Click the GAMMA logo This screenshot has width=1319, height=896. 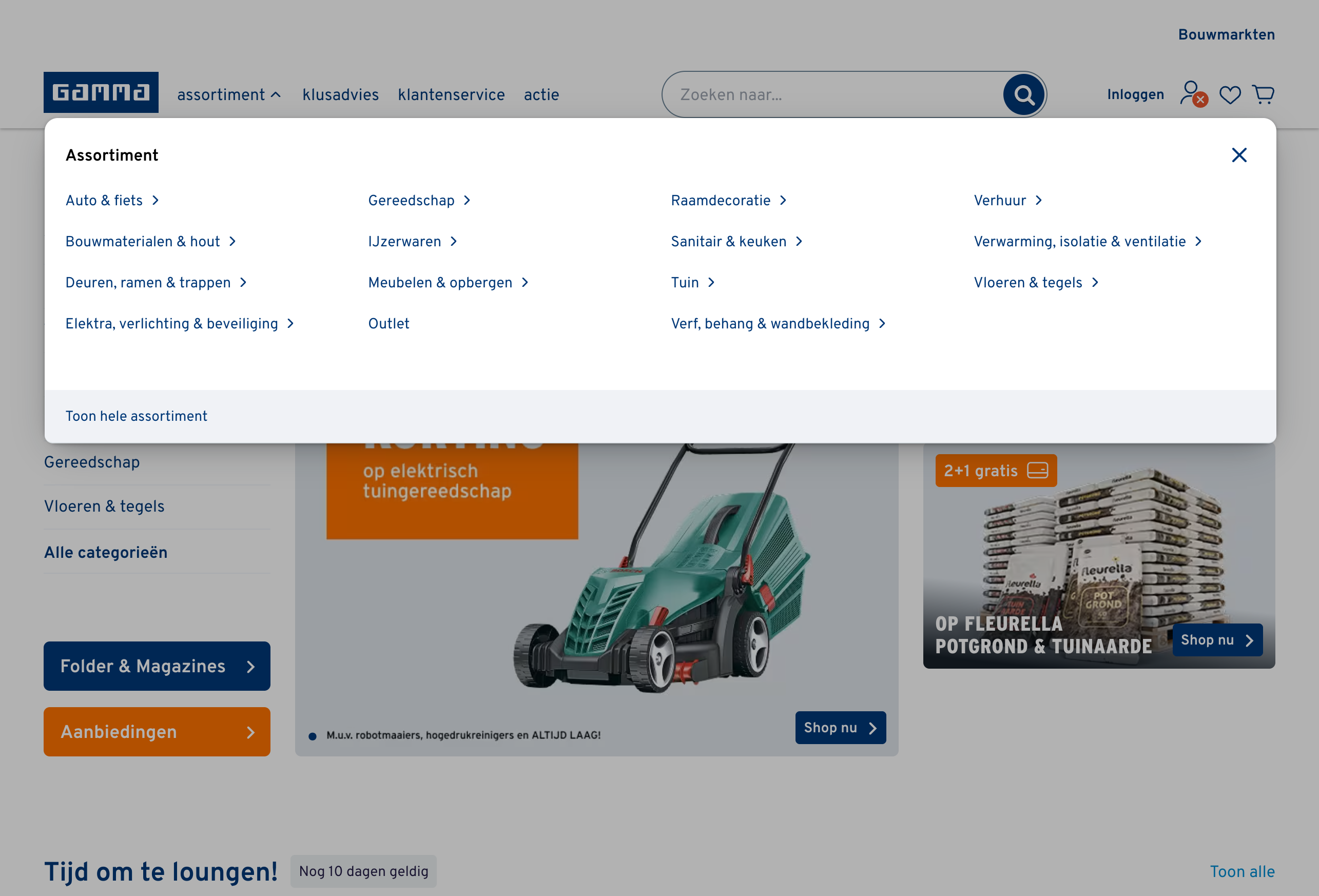101,92
